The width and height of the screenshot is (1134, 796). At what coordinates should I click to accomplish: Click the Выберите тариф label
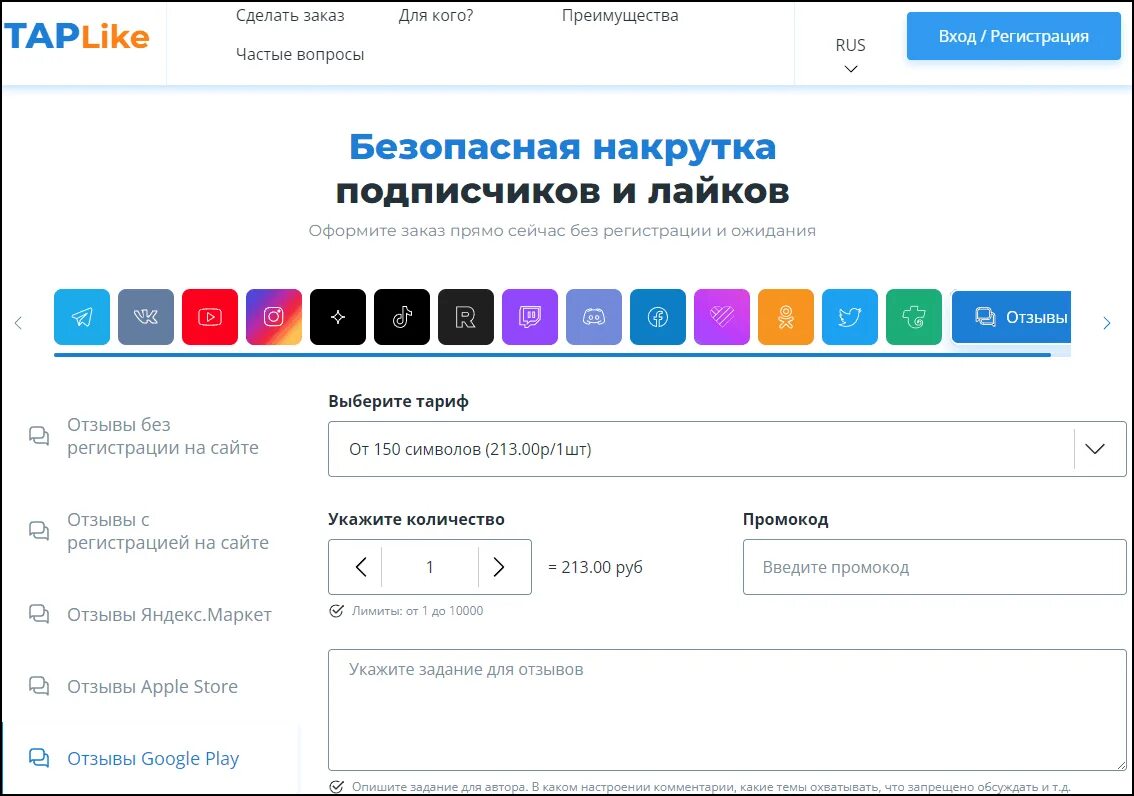(x=398, y=401)
